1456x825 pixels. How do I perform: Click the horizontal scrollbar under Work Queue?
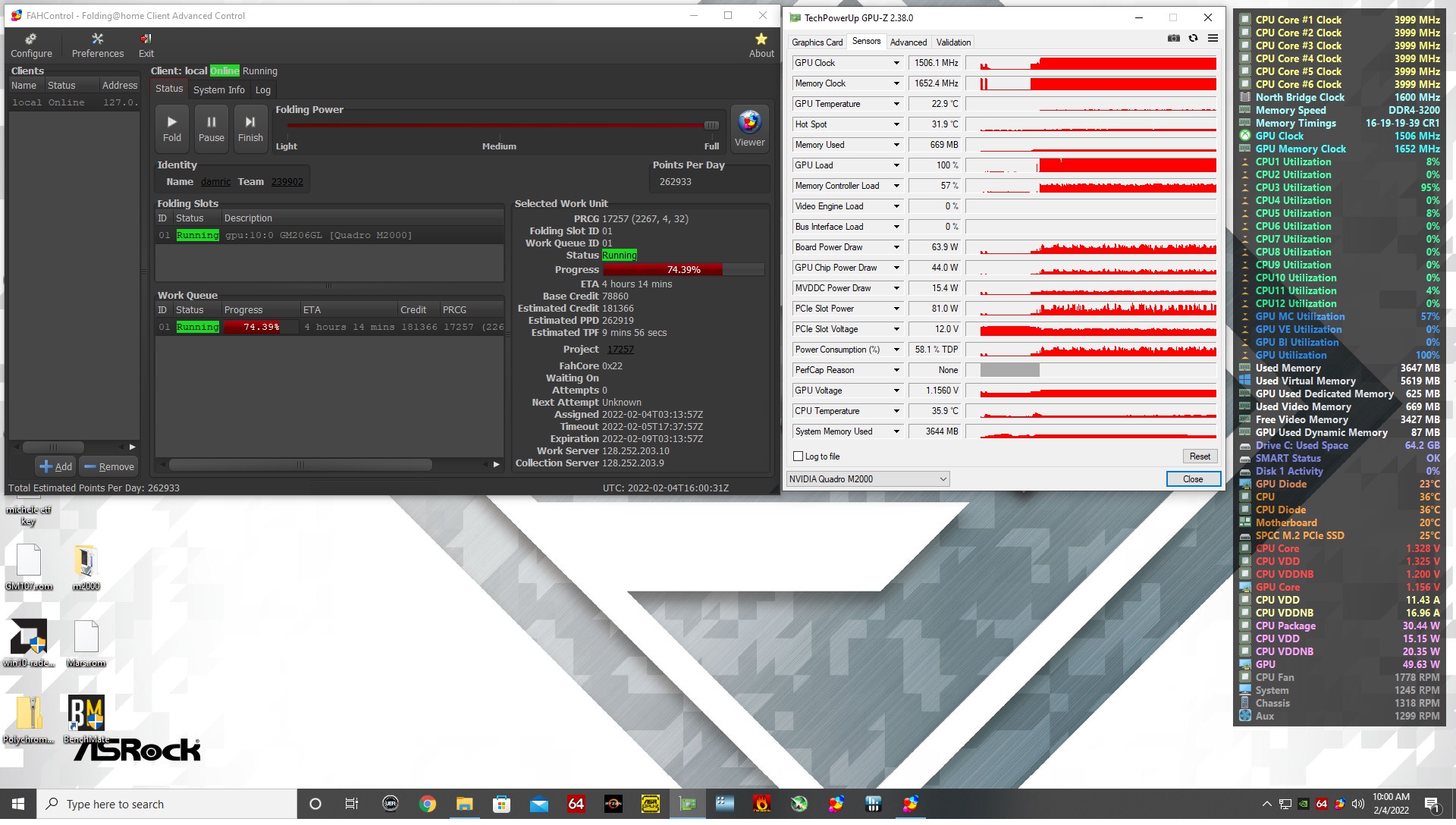300,464
